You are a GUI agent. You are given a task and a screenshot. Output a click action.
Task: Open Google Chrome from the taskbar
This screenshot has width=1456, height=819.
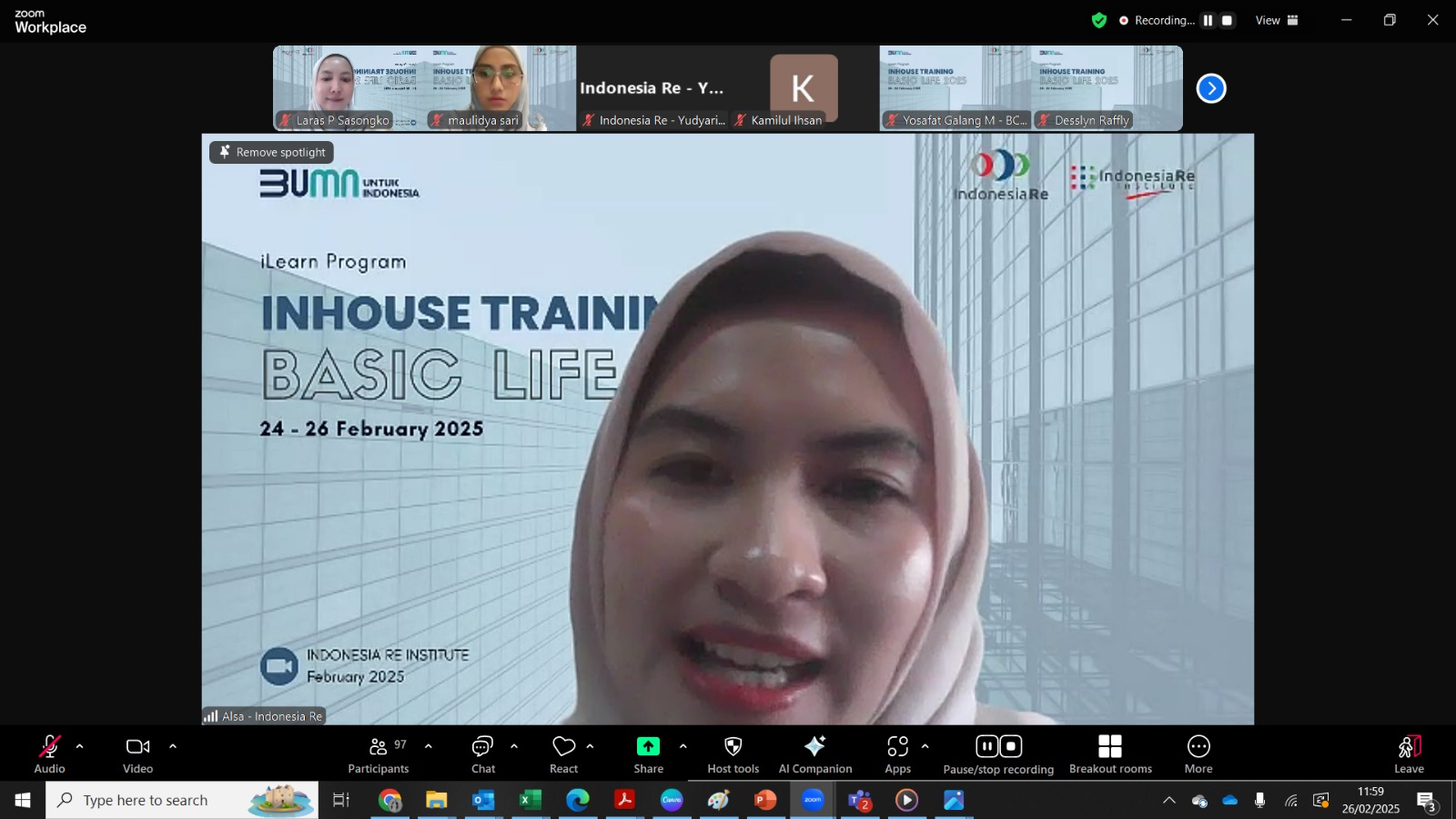(390, 800)
